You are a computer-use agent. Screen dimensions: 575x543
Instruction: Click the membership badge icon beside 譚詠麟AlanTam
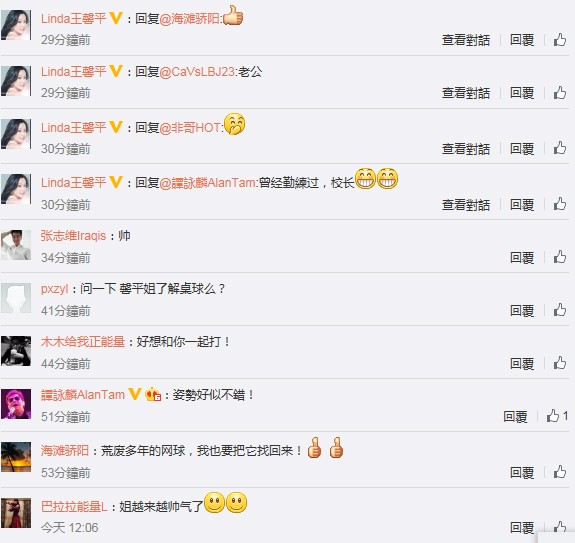pyautogui.click(x=153, y=395)
